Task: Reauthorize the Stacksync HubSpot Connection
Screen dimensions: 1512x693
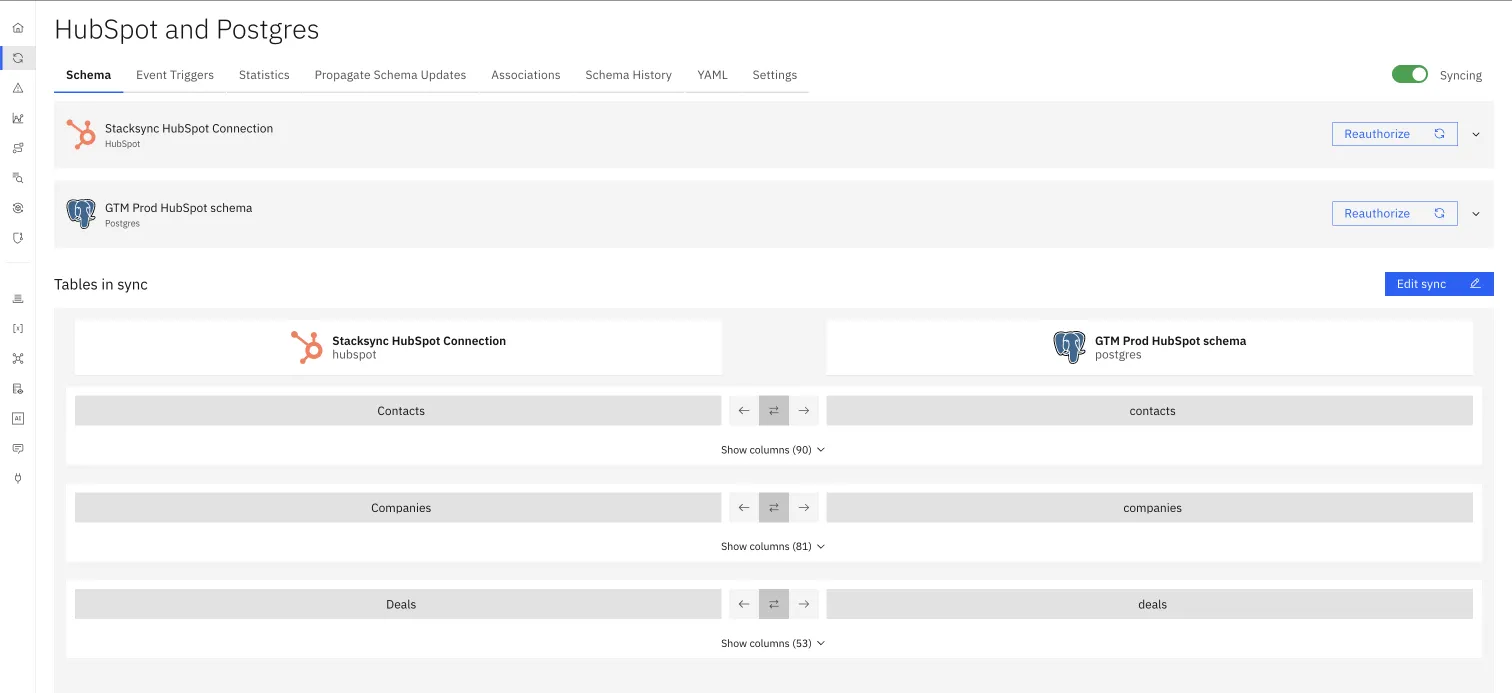Action: [1394, 134]
